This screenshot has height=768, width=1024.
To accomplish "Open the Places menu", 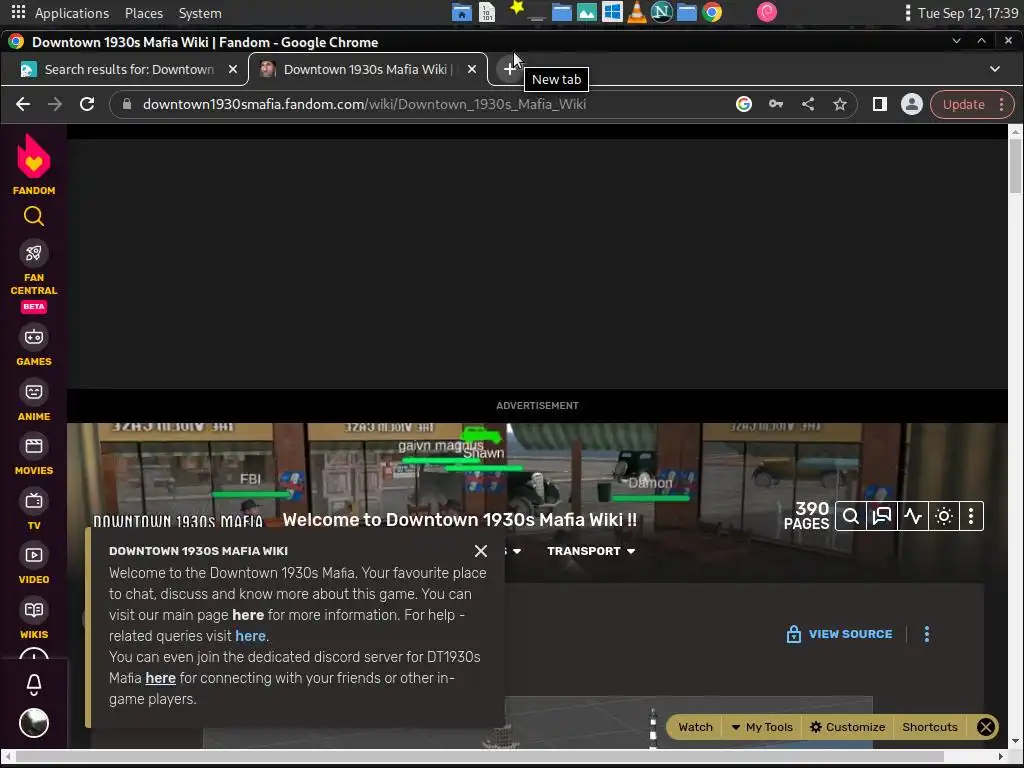I will point(144,13).
